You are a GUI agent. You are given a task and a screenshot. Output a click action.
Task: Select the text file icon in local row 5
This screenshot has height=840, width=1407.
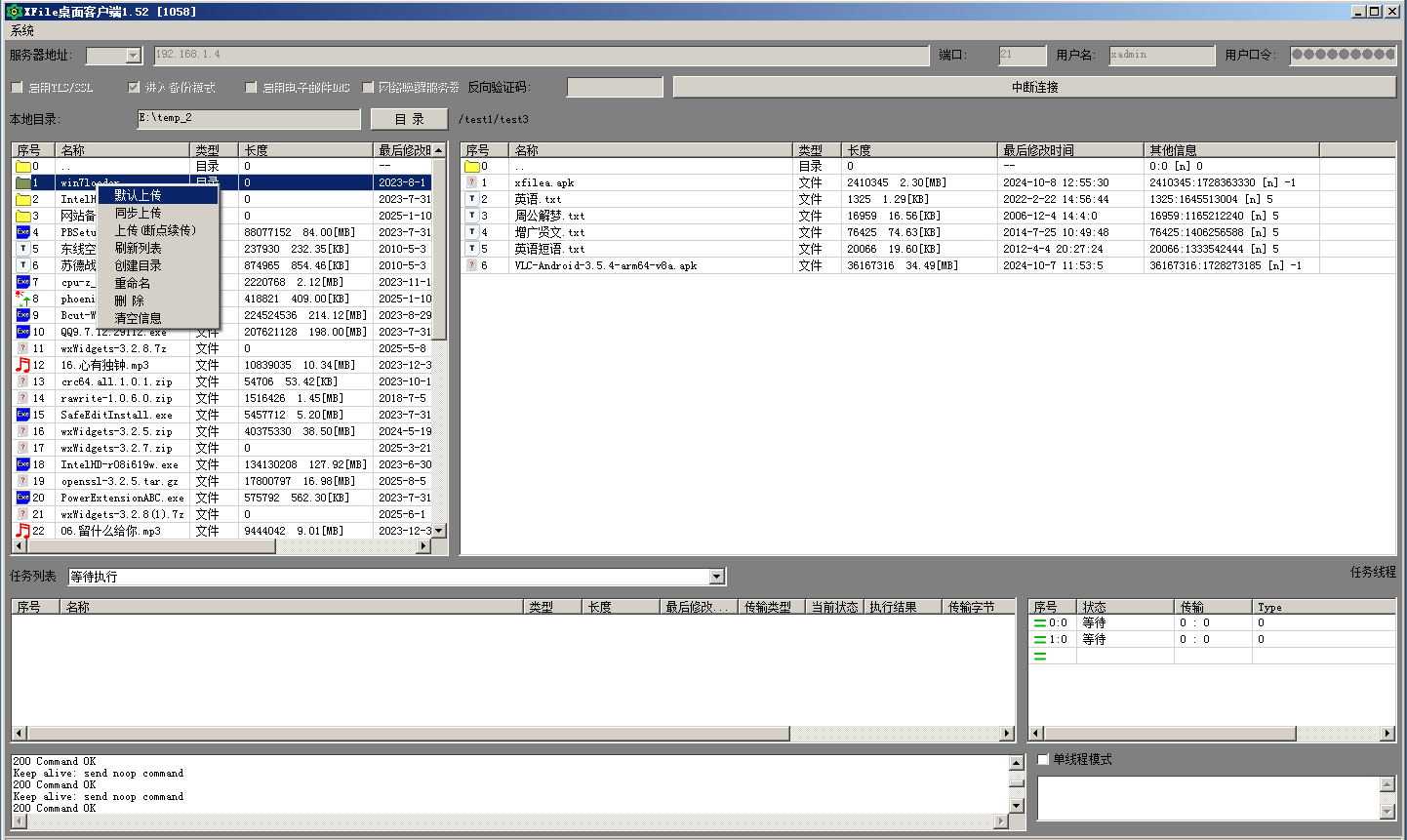click(x=23, y=249)
